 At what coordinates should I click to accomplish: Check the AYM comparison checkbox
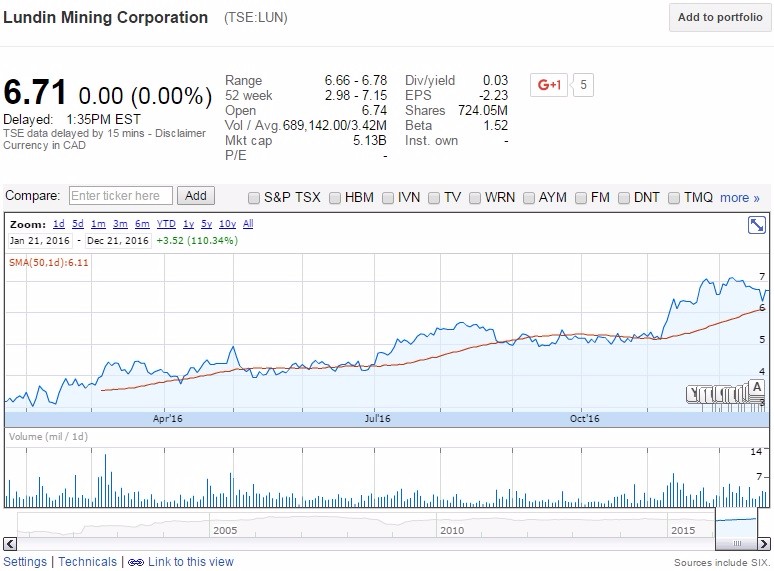pyautogui.click(x=529, y=198)
